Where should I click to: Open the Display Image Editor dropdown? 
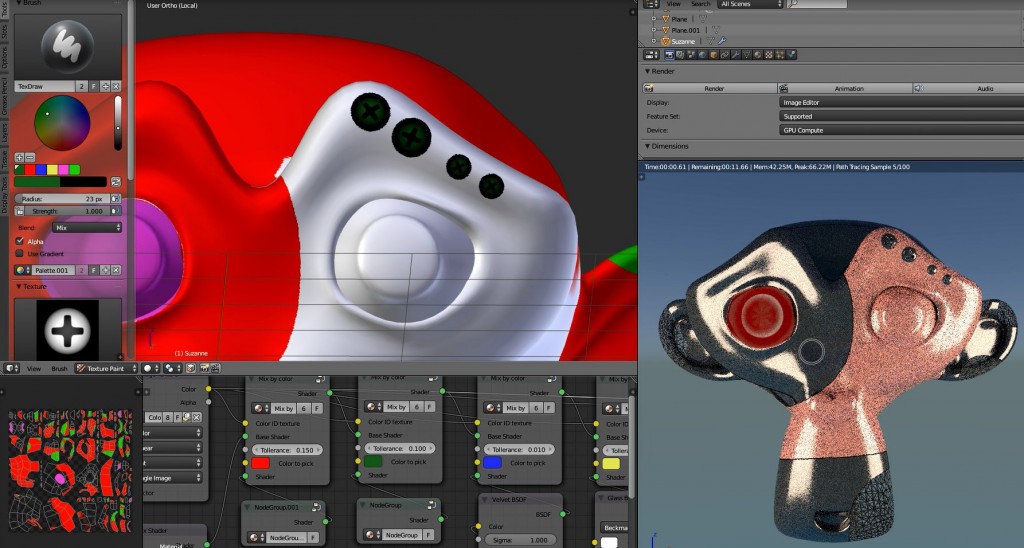(901, 103)
